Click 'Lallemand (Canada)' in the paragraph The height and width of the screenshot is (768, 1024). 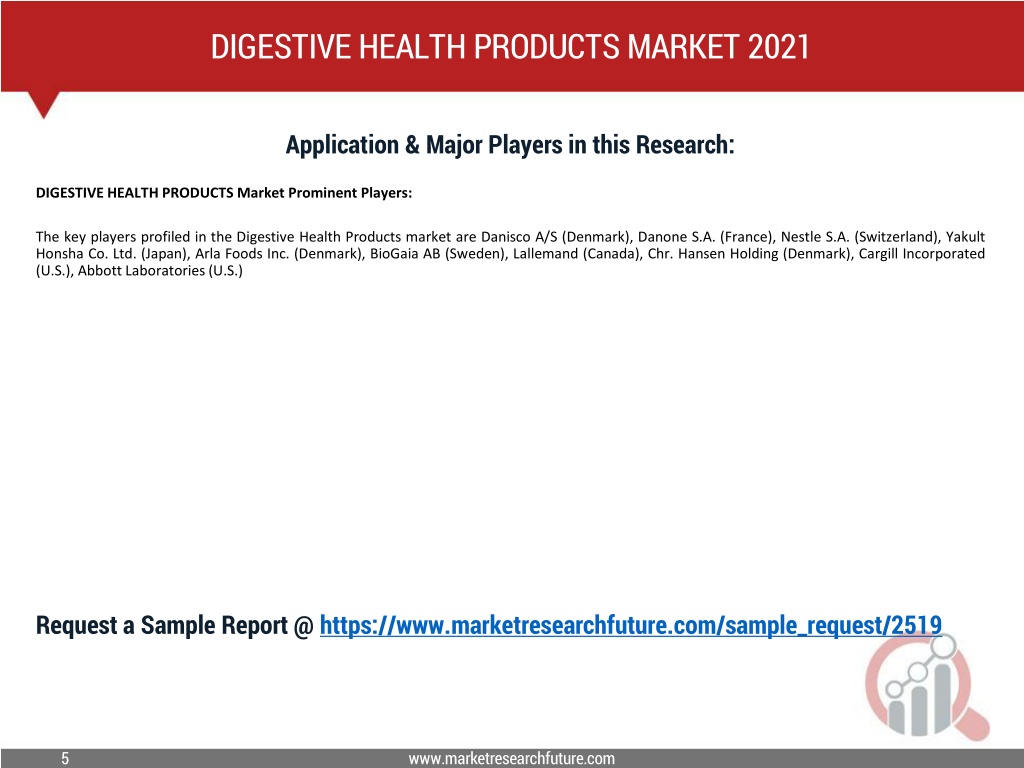point(576,253)
